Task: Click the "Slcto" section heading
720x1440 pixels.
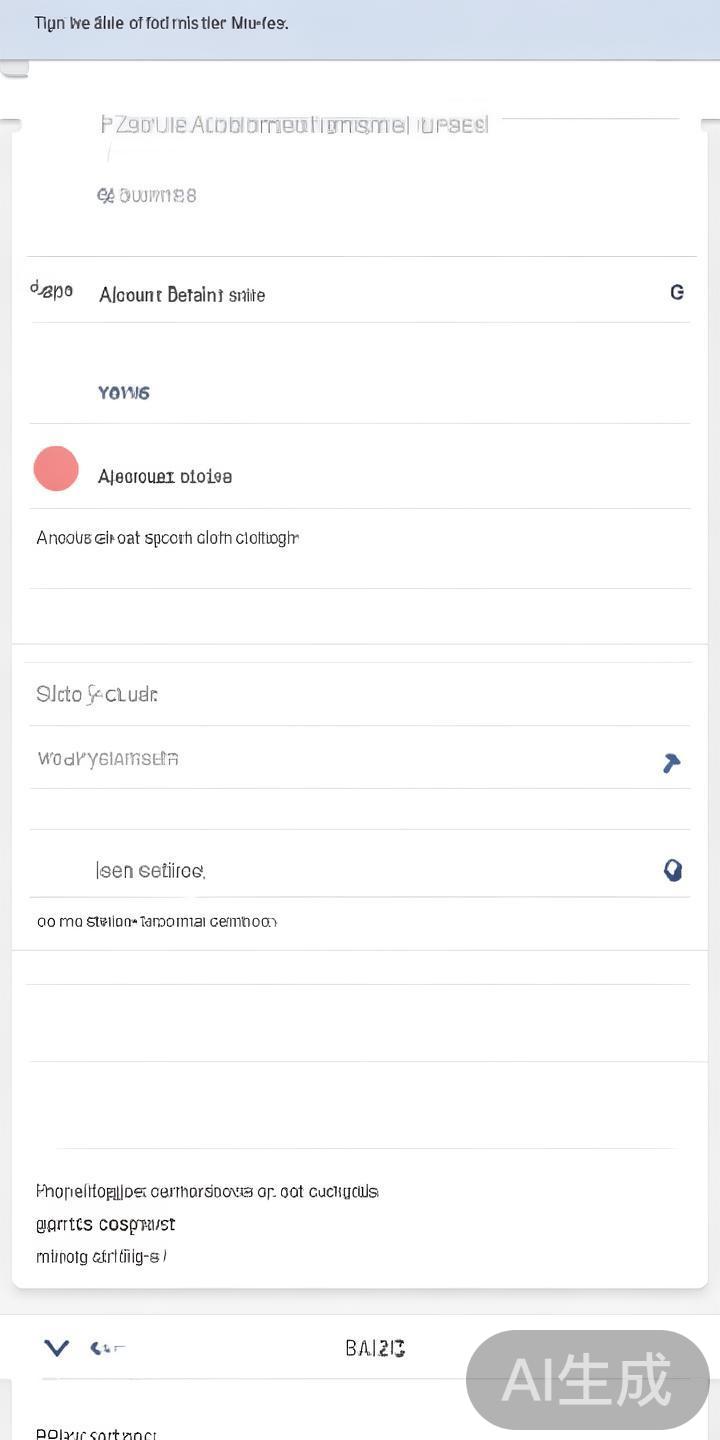Action: click(x=97, y=694)
